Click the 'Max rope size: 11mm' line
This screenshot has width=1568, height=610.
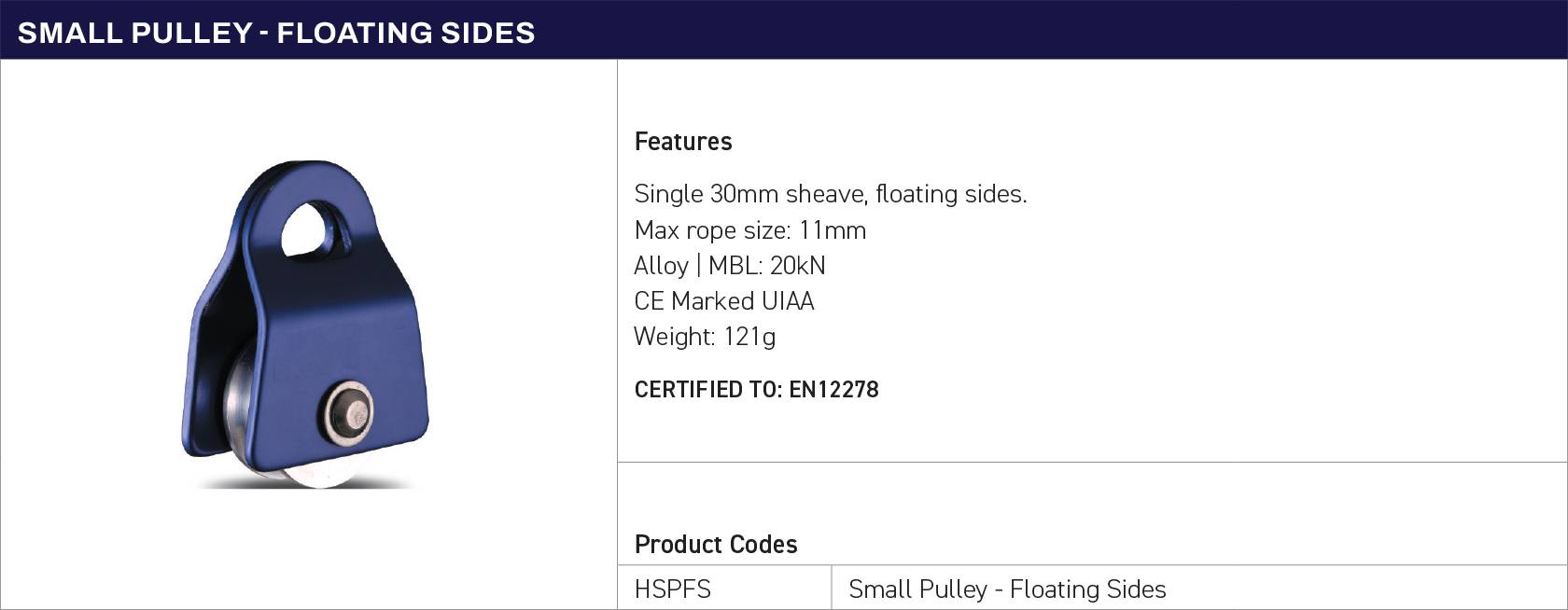coord(750,230)
